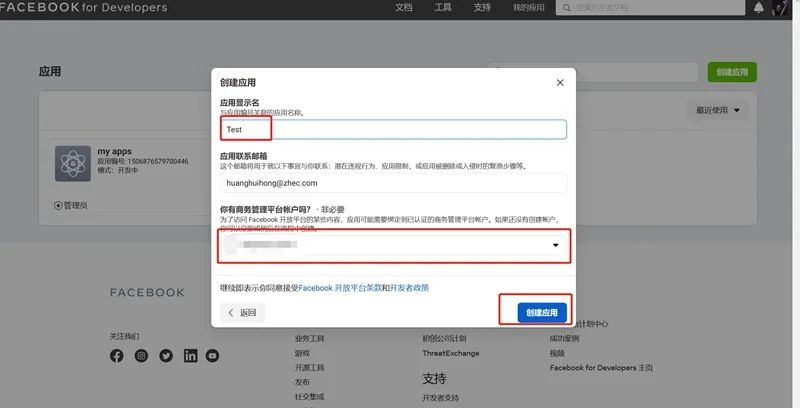Open 支持 in the top navigation
The height and width of the screenshot is (408, 800).
point(482,8)
